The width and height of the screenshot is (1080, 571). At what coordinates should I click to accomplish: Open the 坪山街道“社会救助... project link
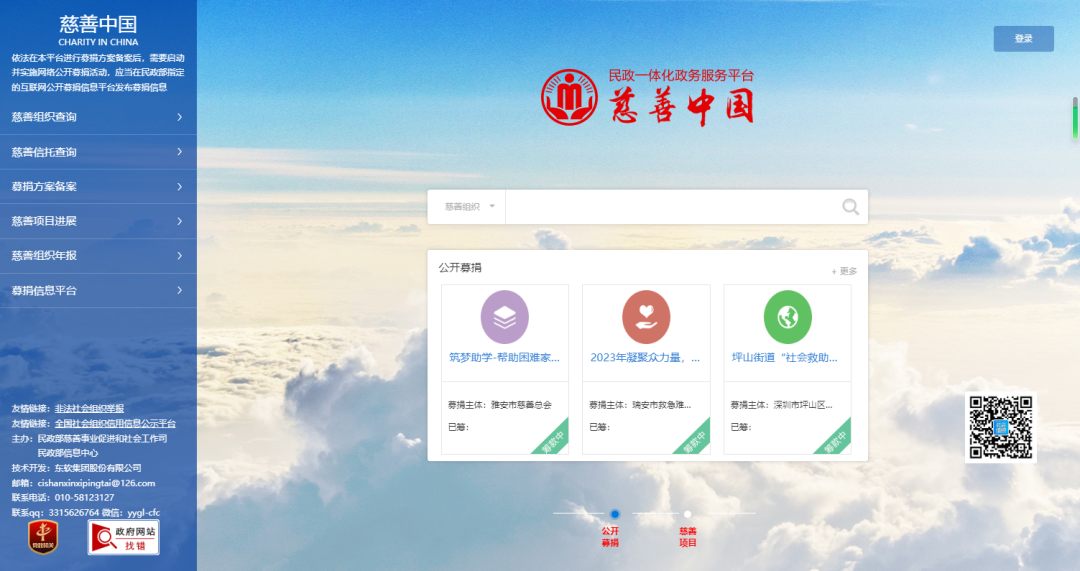click(x=785, y=357)
